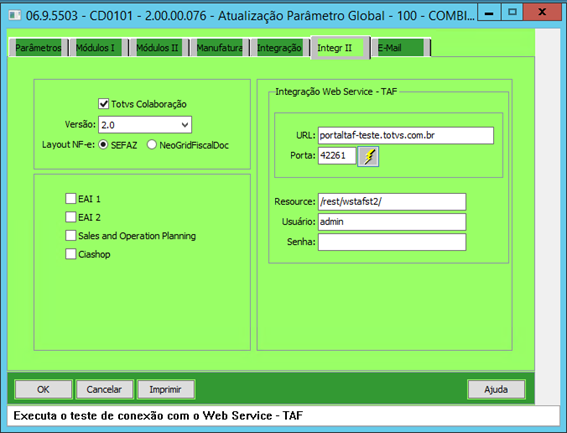Uncheck the Totvs Colaboração checkbox
This screenshot has width=567, height=433.
pos(103,104)
